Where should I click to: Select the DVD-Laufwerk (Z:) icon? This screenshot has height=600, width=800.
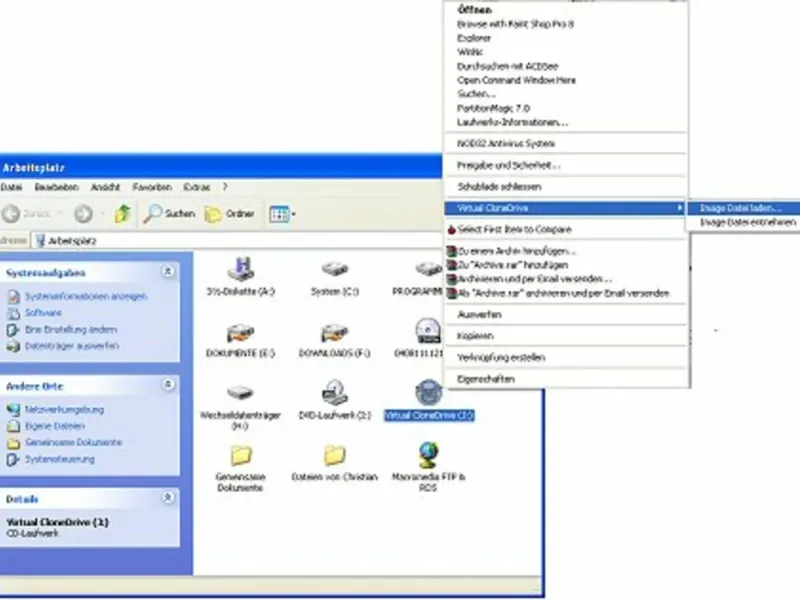[x=335, y=392]
